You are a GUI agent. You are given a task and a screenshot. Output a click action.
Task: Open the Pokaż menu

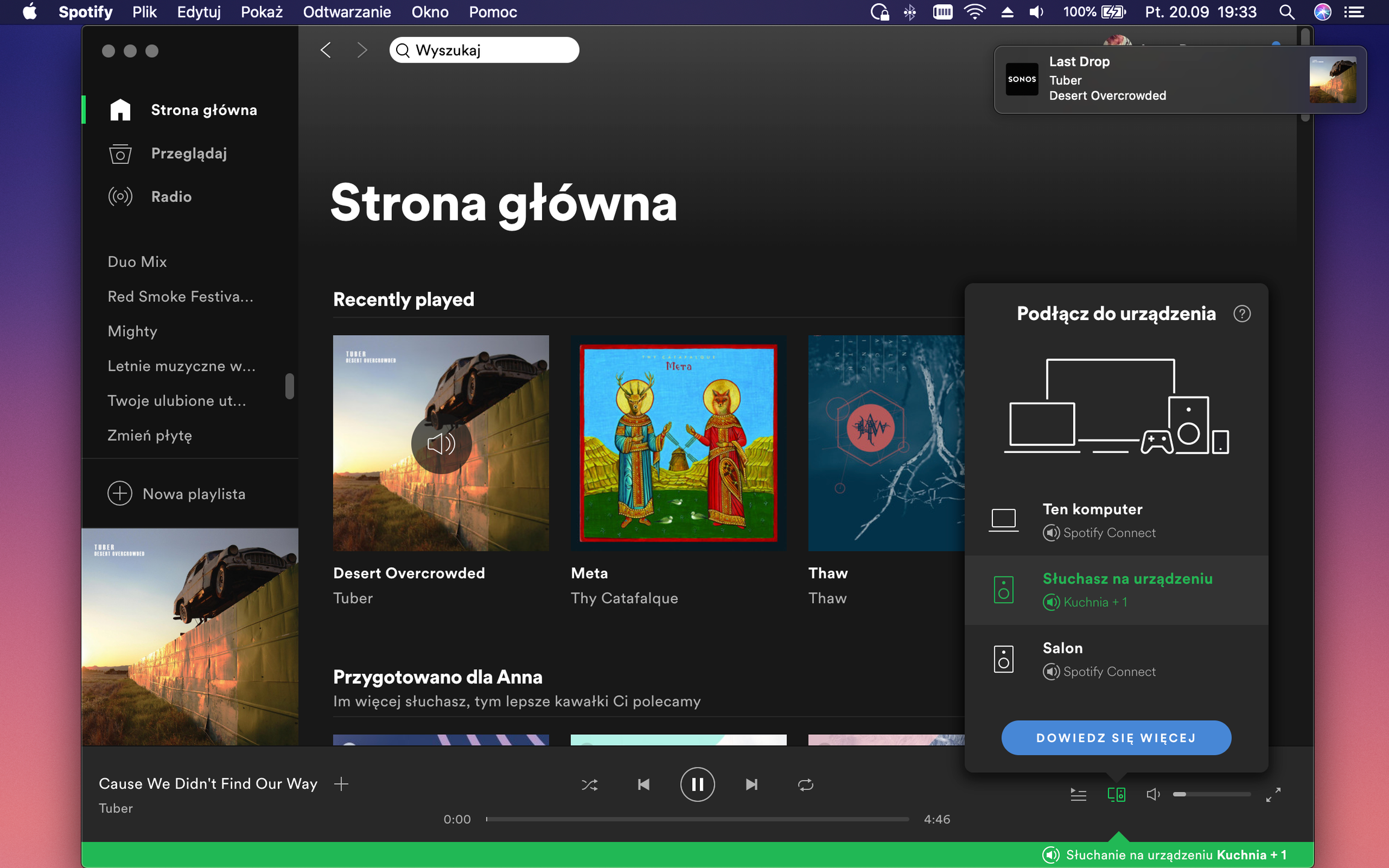[x=262, y=12]
